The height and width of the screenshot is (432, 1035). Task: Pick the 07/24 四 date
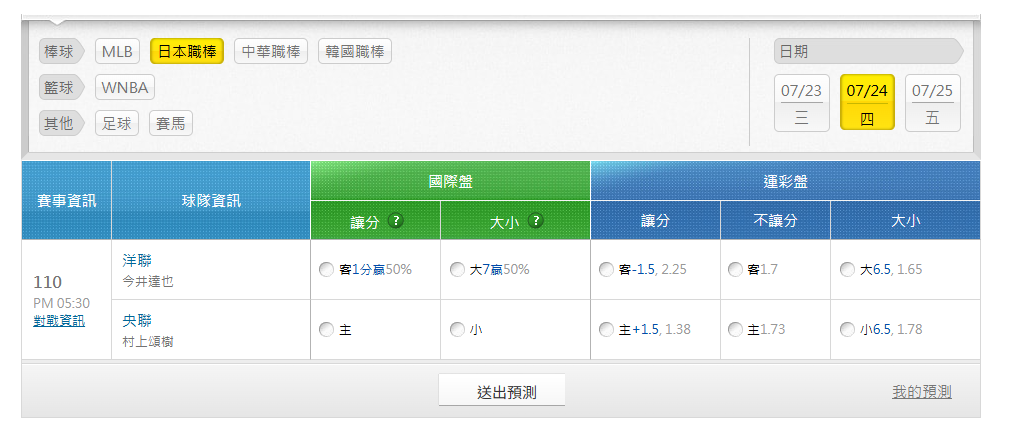[x=867, y=103]
